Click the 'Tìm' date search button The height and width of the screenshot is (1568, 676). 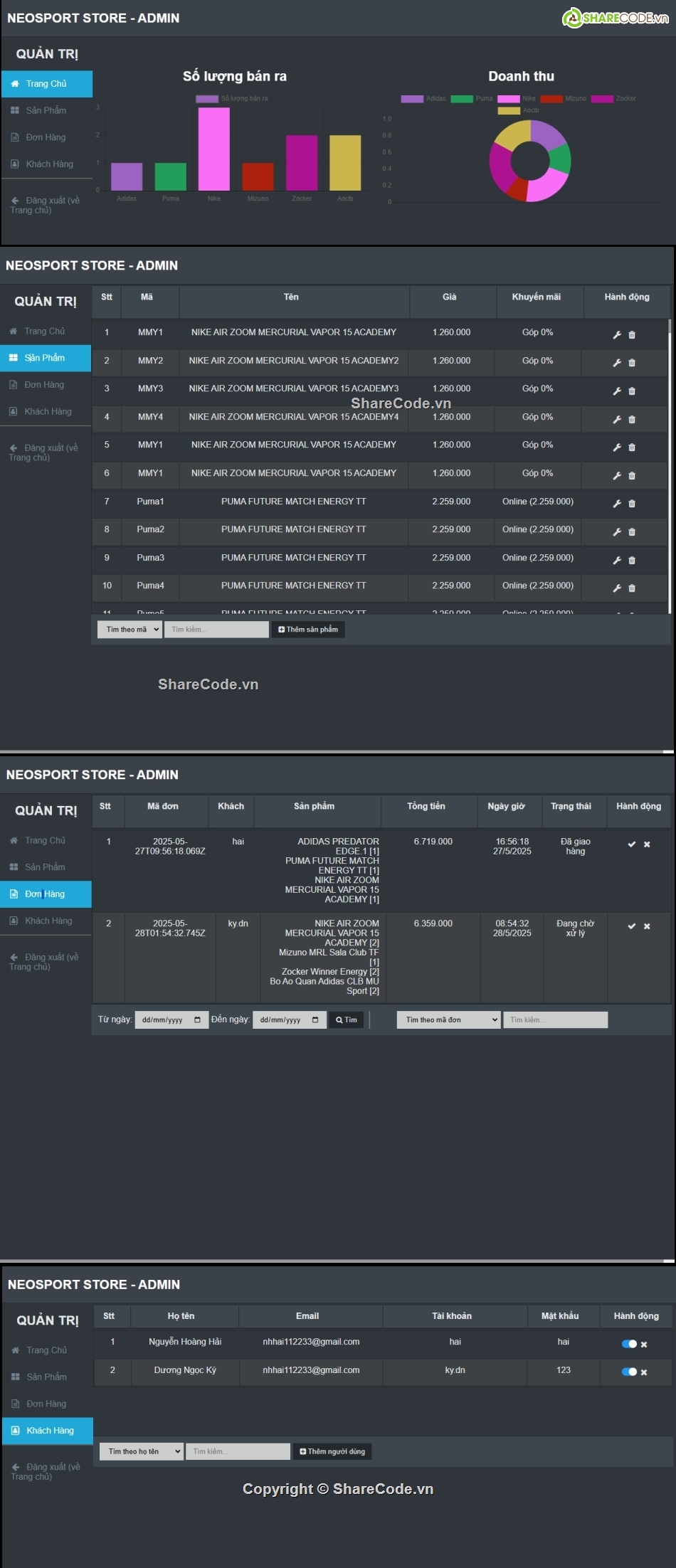(x=347, y=1020)
